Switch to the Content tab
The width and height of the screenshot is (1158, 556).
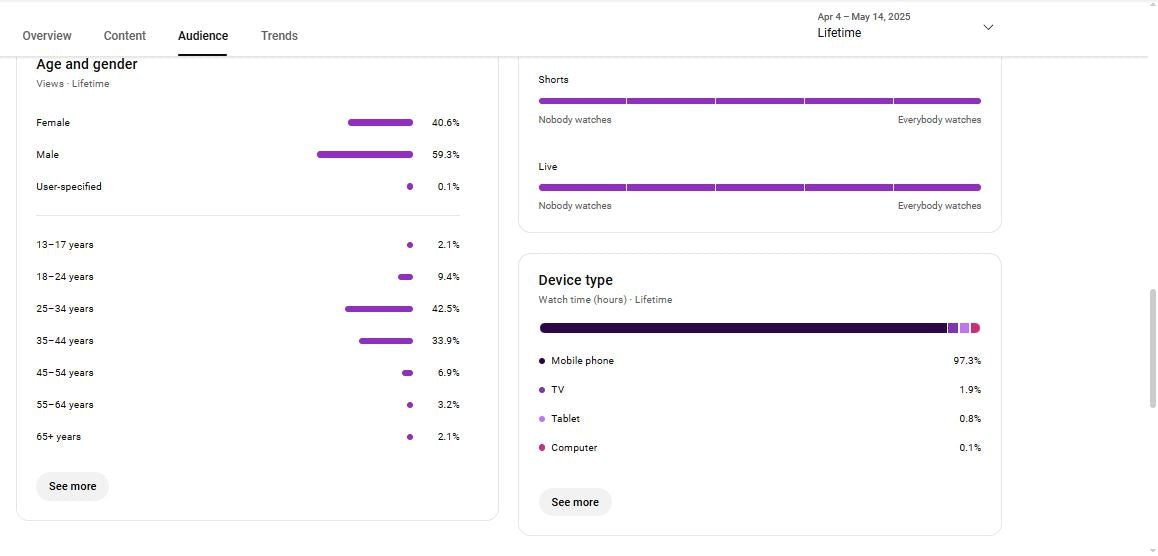coord(125,36)
